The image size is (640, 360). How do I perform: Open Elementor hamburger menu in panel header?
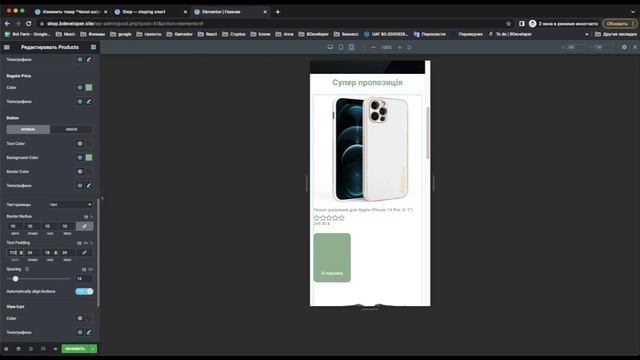click(7, 47)
